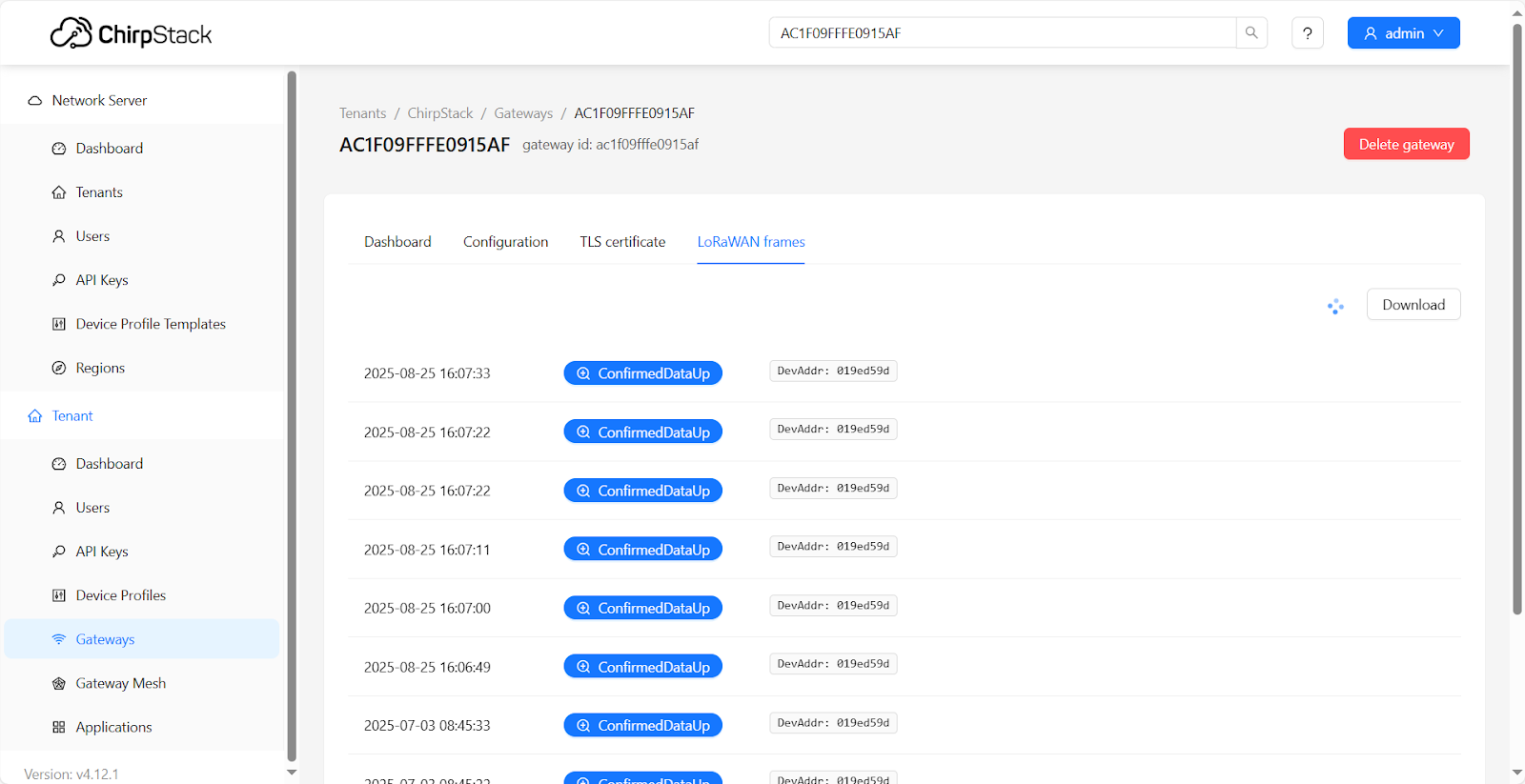Viewport: 1525px width, 784px height.
Task: Switch to the Configuration tab
Action: [x=505, y=242]
